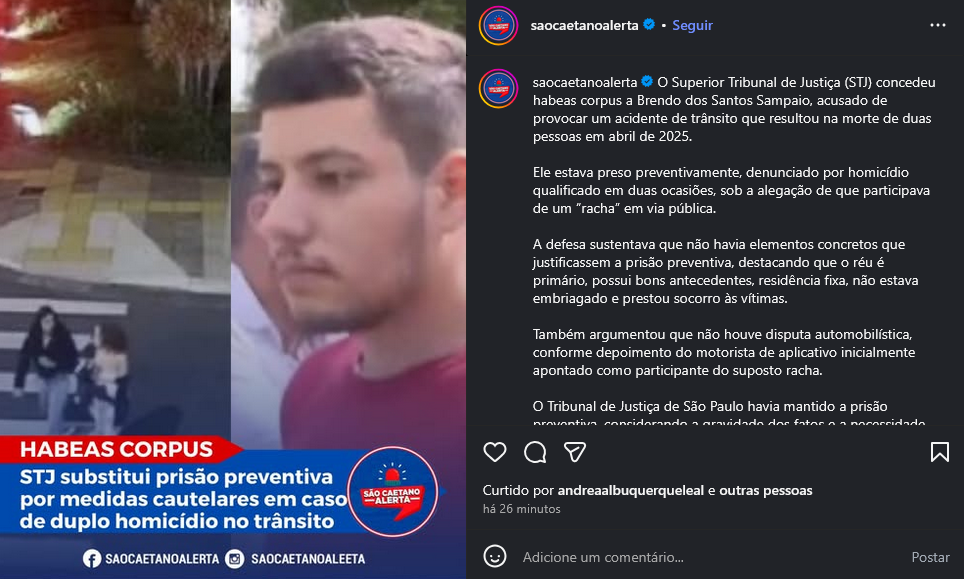
Task: View andreaalbuquerqueleal's profile from likes
Action: (630, 490)
